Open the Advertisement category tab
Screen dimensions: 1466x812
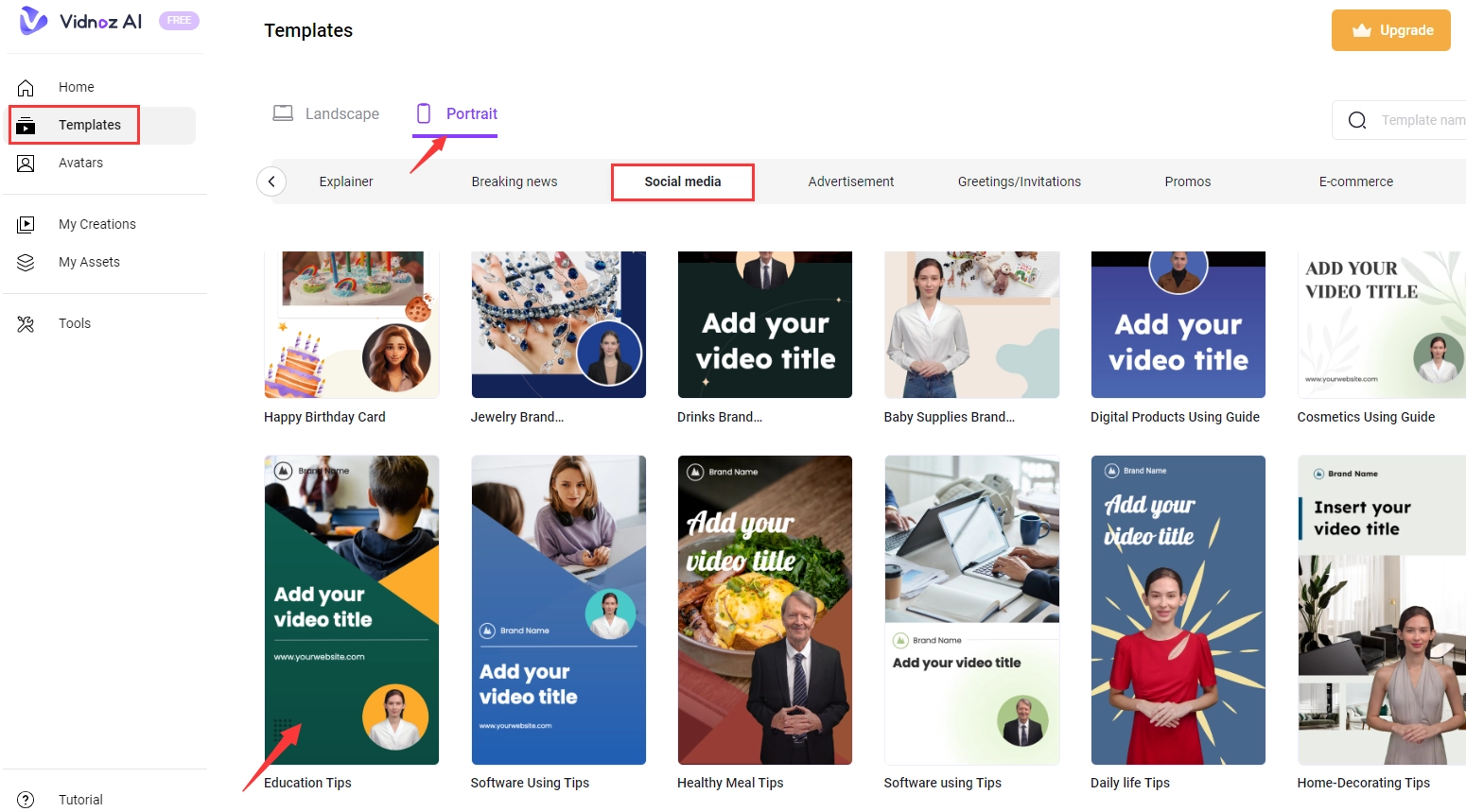[850, 181]
